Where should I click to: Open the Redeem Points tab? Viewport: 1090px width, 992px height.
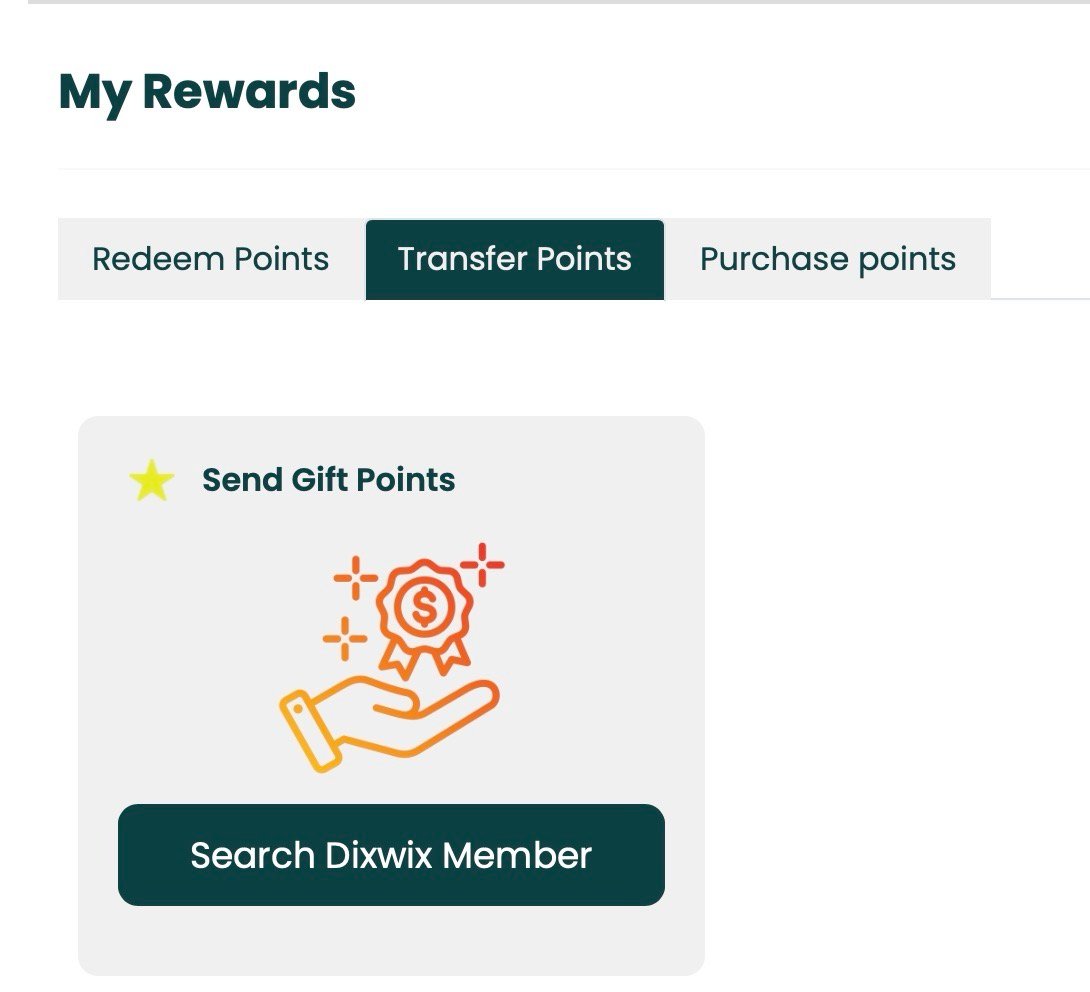click(210, 259)
